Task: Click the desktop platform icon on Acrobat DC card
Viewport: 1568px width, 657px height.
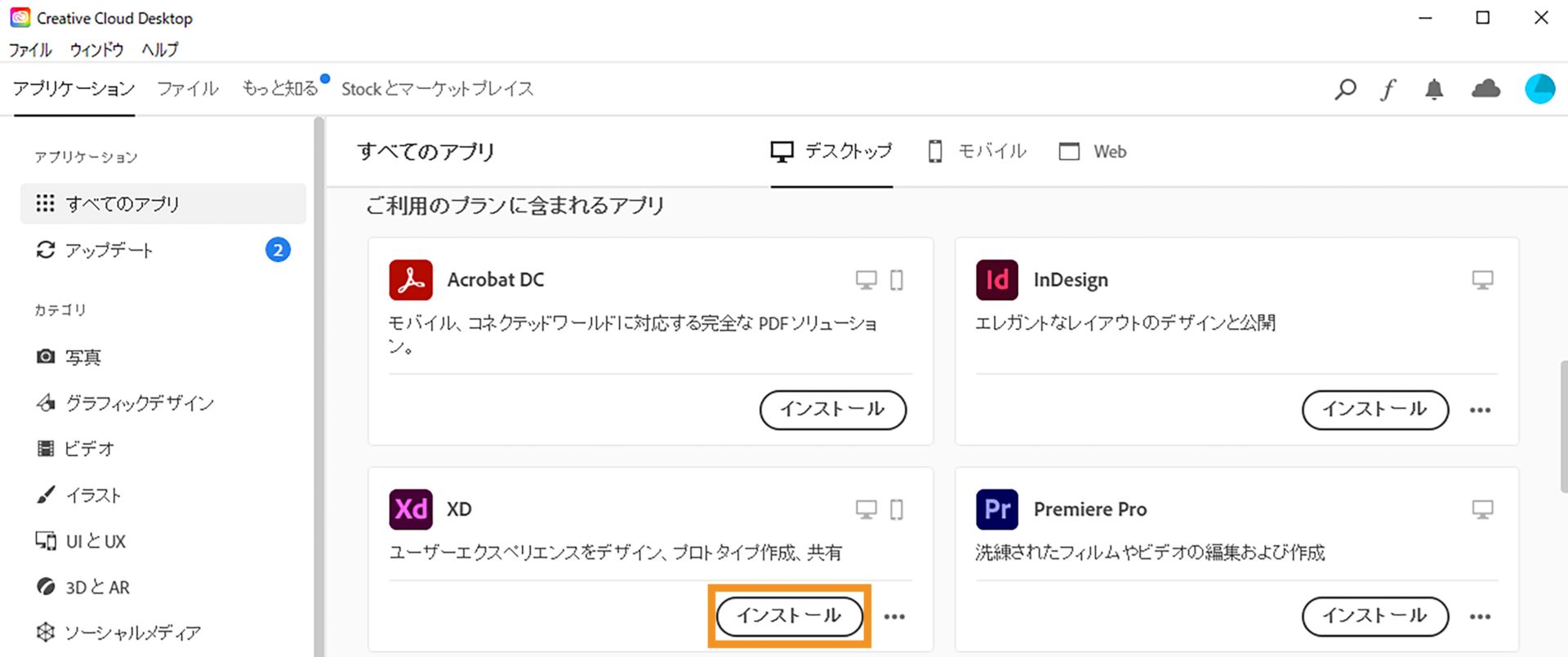Action: coord(866,280)
